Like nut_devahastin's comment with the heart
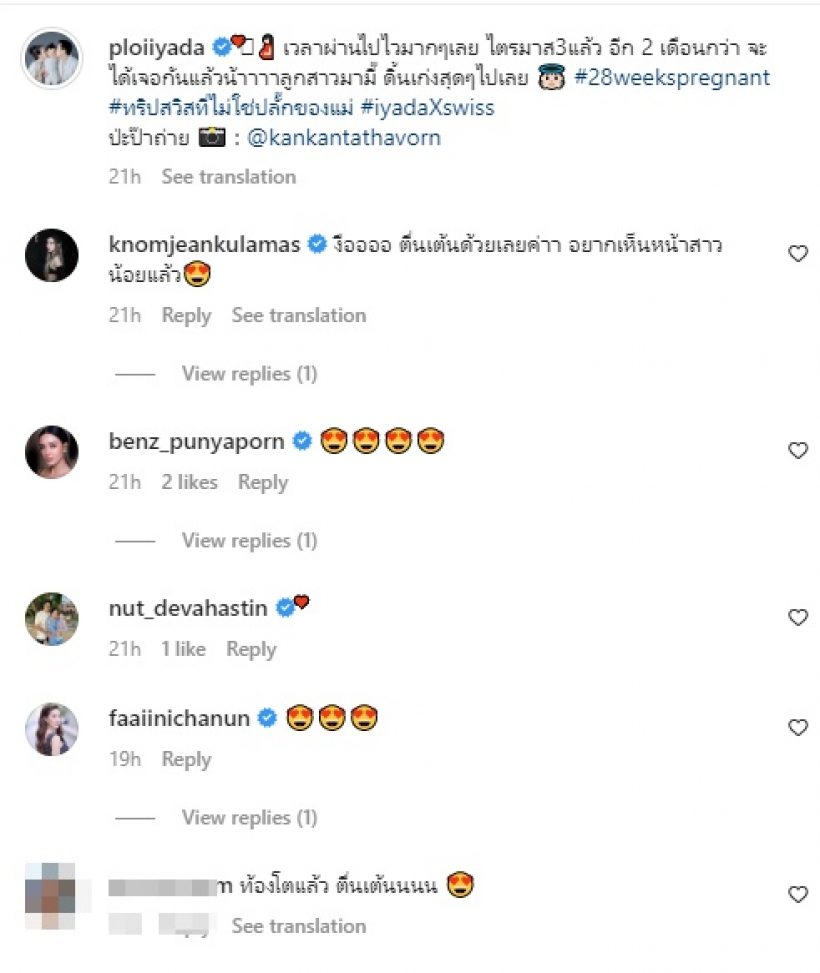Screen dimensions: 820x973 [798, 618]
